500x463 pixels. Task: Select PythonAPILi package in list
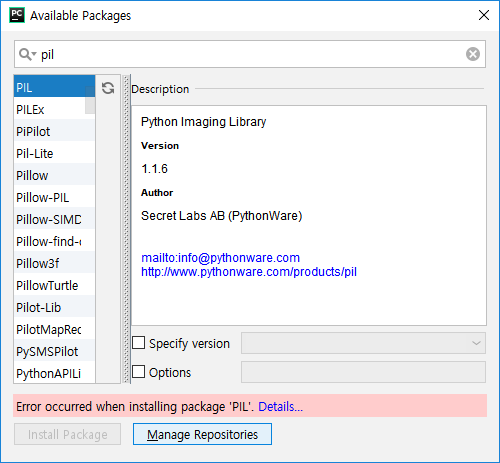[54, 372]
